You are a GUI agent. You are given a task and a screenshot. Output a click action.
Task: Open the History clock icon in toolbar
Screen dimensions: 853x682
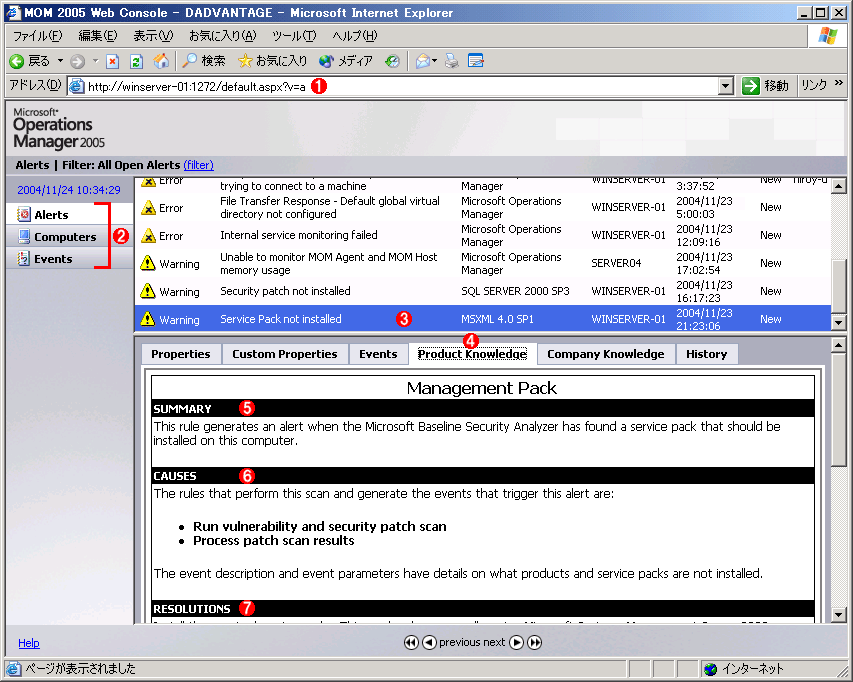pos(392,61)
